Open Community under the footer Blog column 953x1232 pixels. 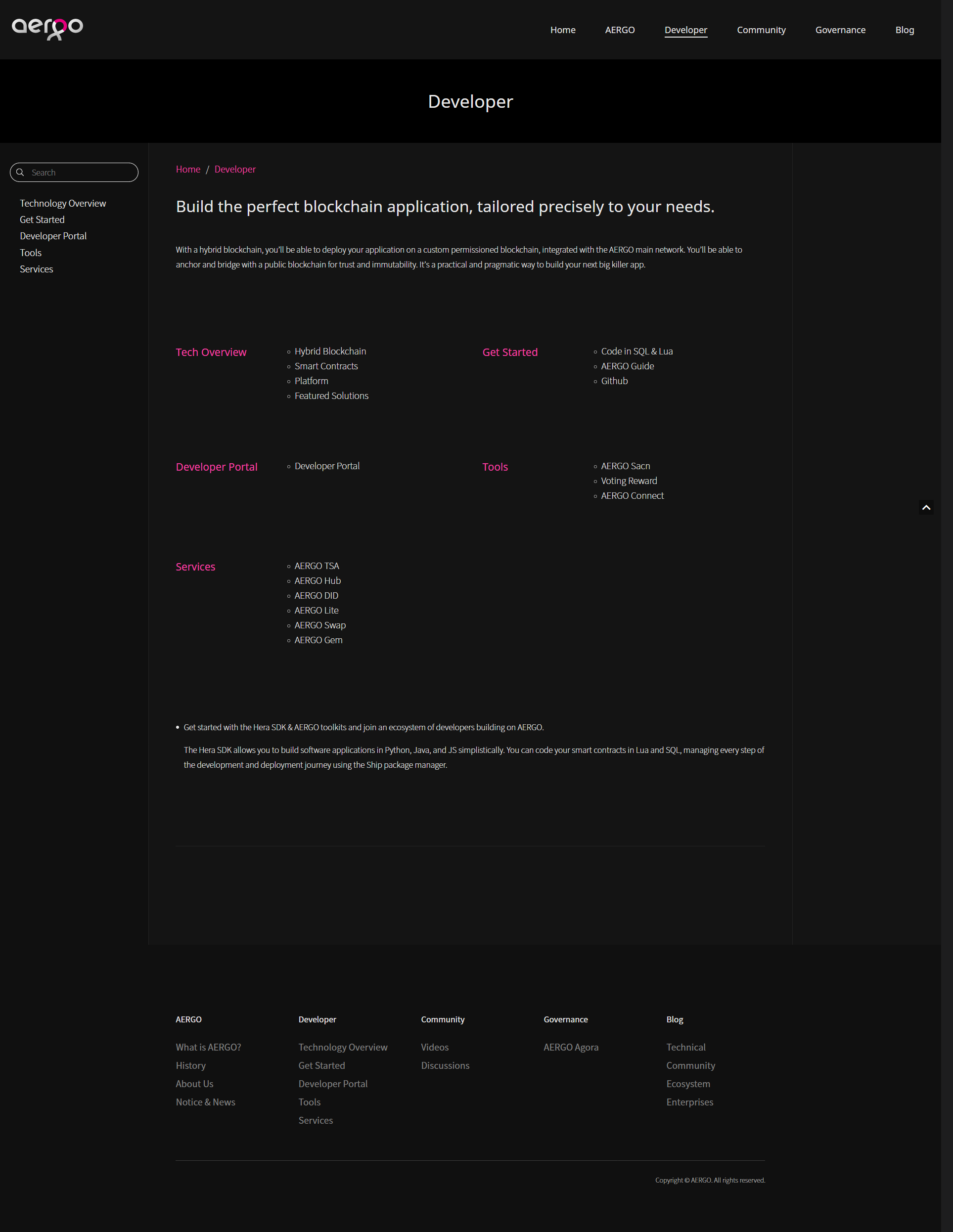pyautogui.click(x=690, y=1065)
